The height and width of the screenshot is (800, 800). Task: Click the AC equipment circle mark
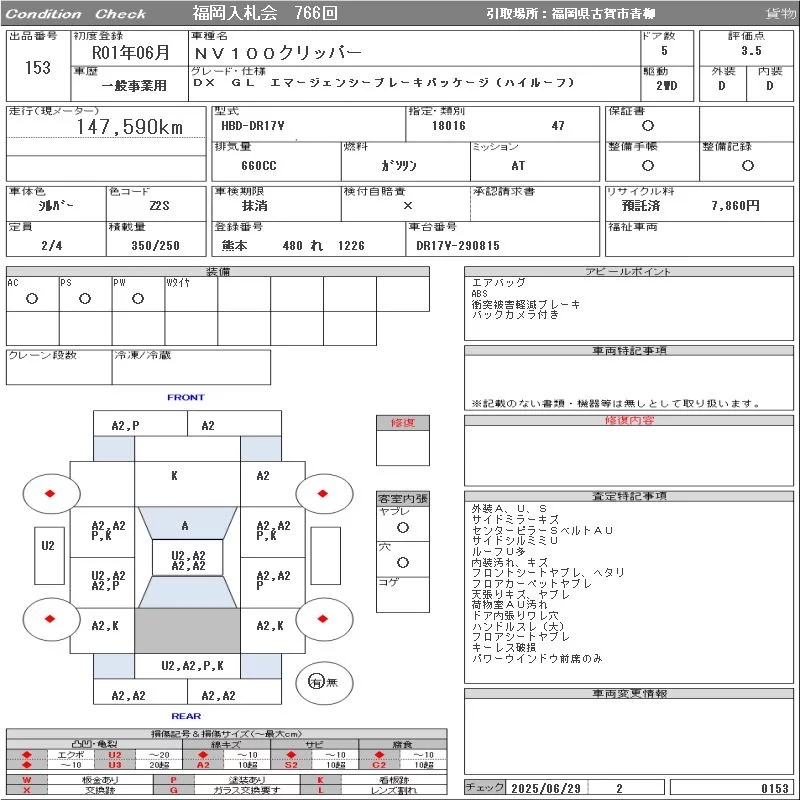tap(32, 298)
